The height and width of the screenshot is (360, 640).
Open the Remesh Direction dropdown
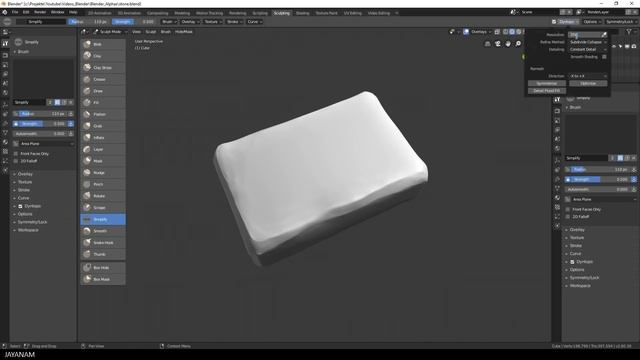click(588, 76)
